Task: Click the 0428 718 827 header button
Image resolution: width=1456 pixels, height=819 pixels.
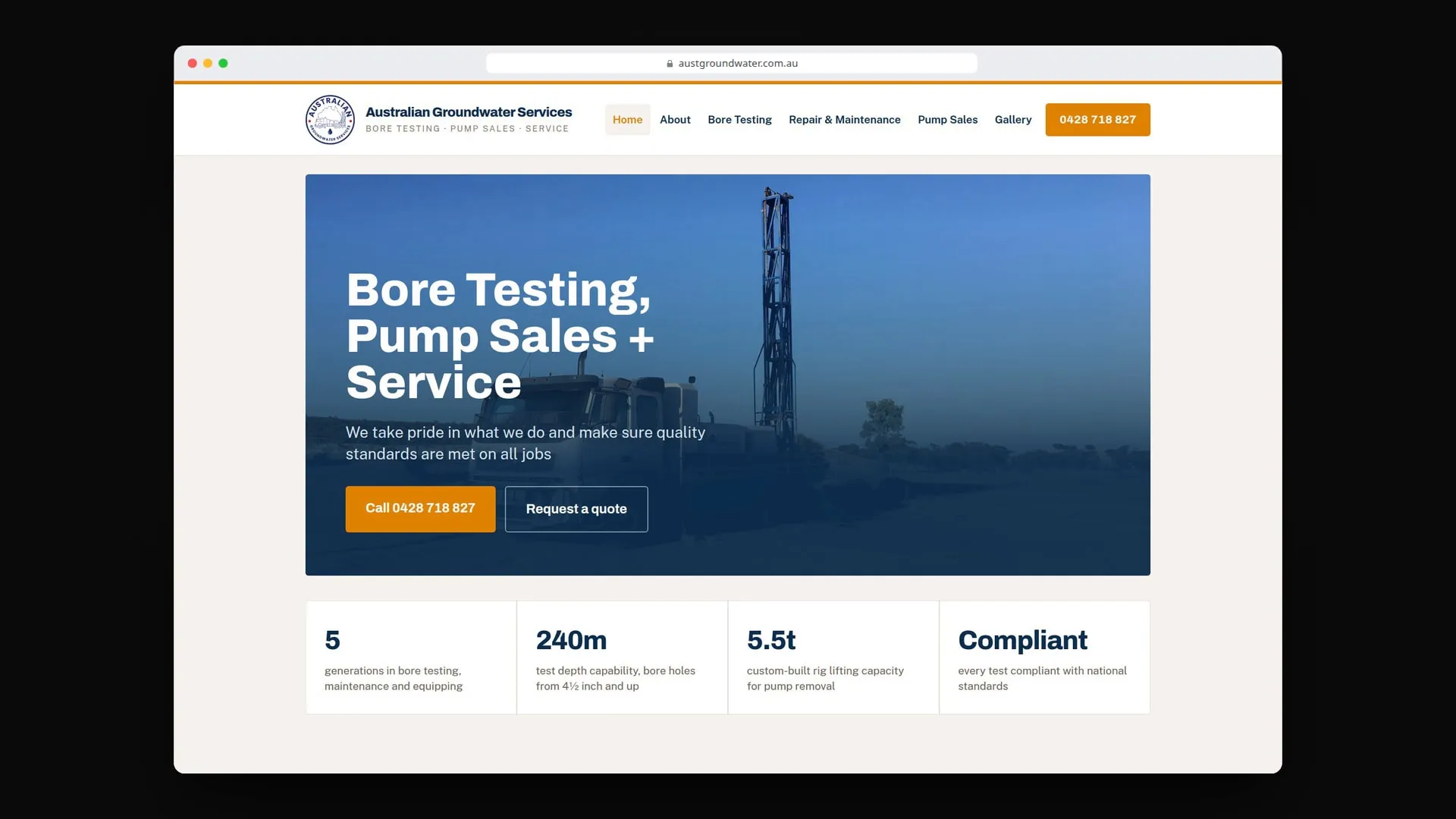Action: (x=1097, y=120)
